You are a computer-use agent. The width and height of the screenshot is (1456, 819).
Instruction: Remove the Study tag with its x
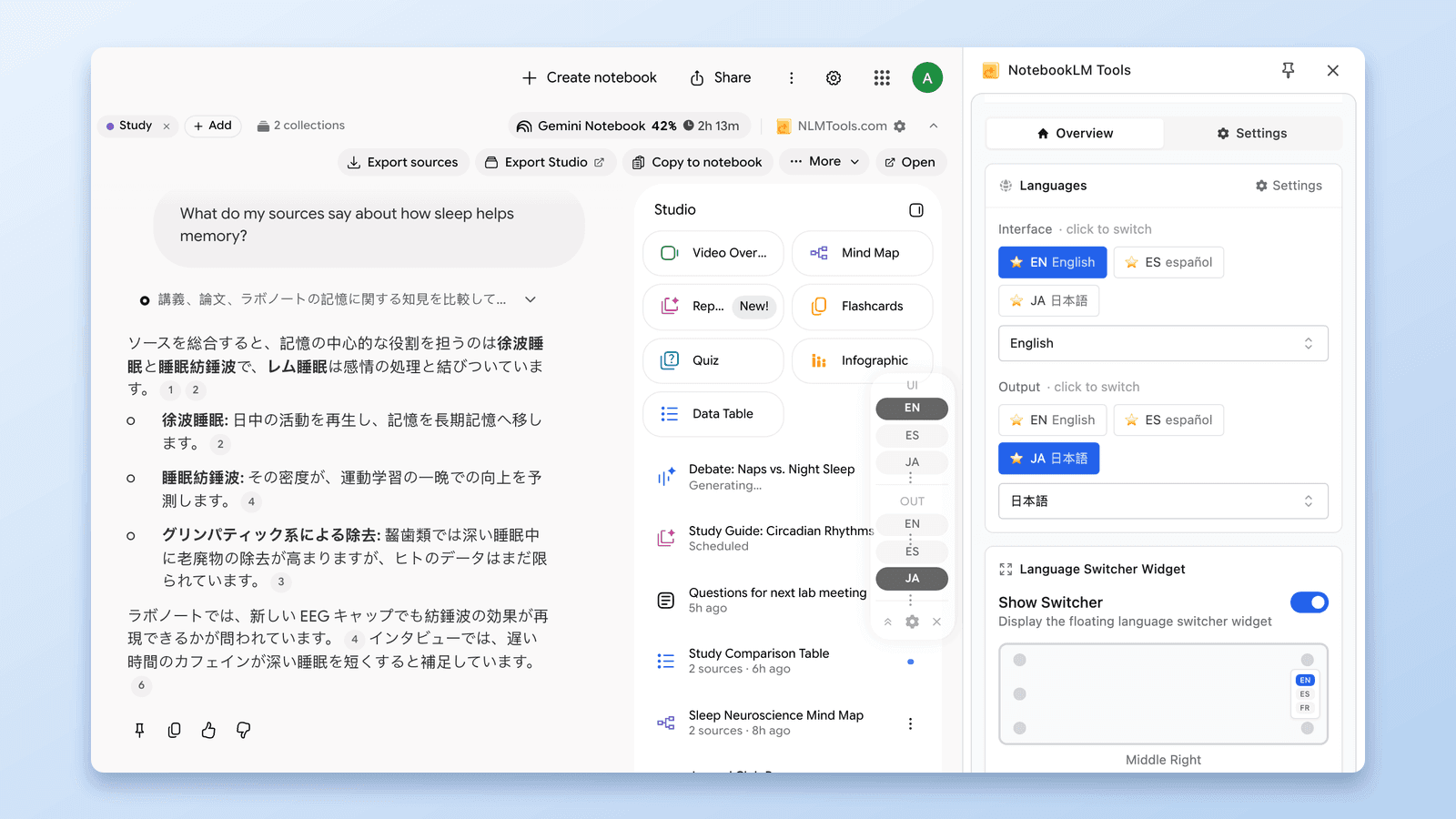pos(167,126)
